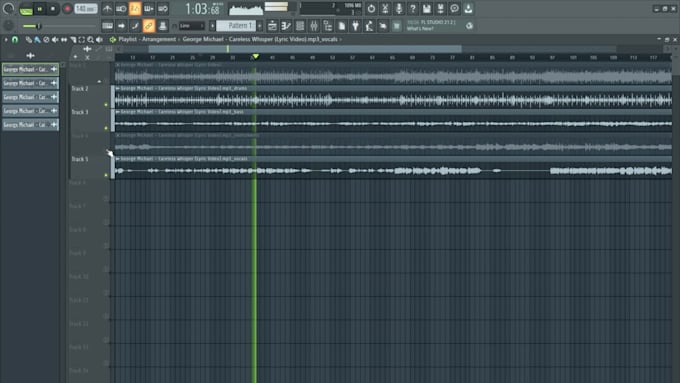
Task: Open the FL Studio What's New link
Action: [431, 26]
